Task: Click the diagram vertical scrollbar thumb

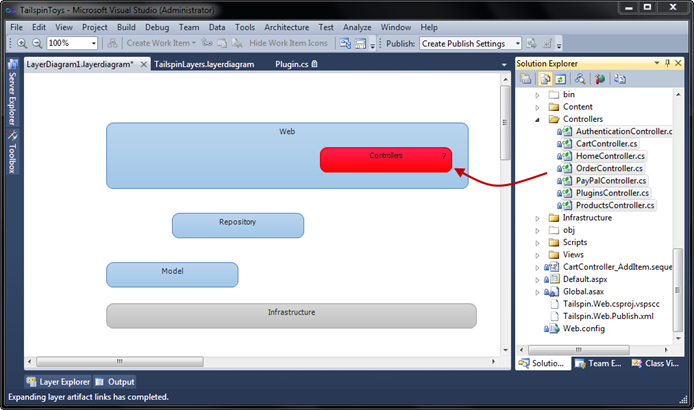Action: [x=505, y=123]
